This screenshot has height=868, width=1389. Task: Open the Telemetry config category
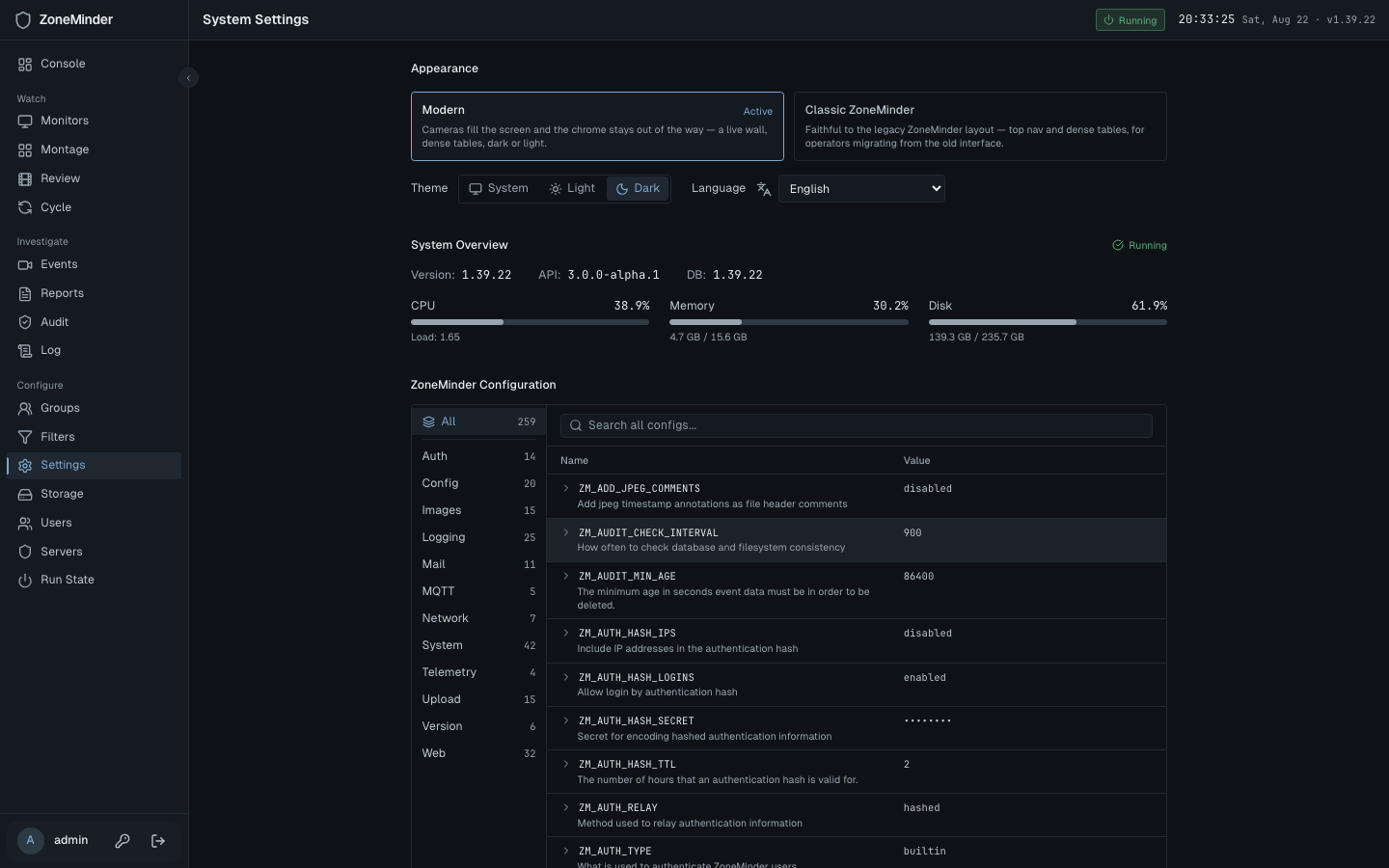click(478, 672)
